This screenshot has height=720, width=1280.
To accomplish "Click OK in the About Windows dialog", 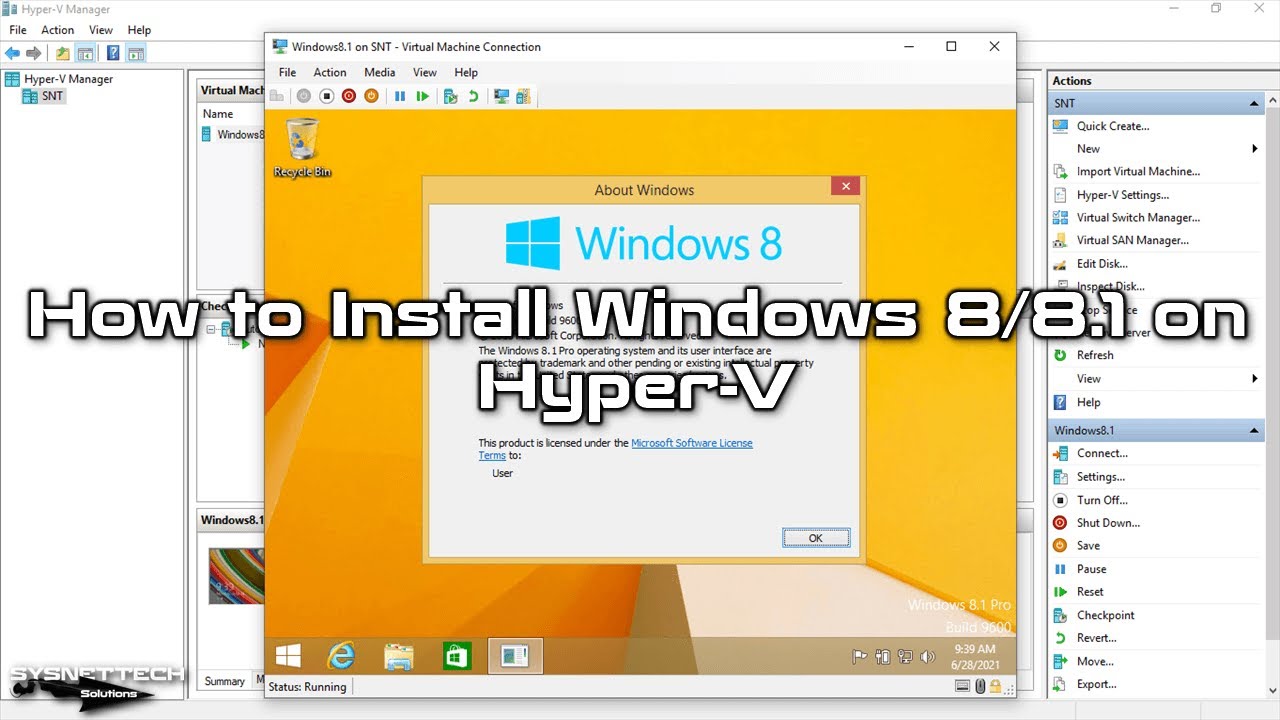I will pos(816,538).
